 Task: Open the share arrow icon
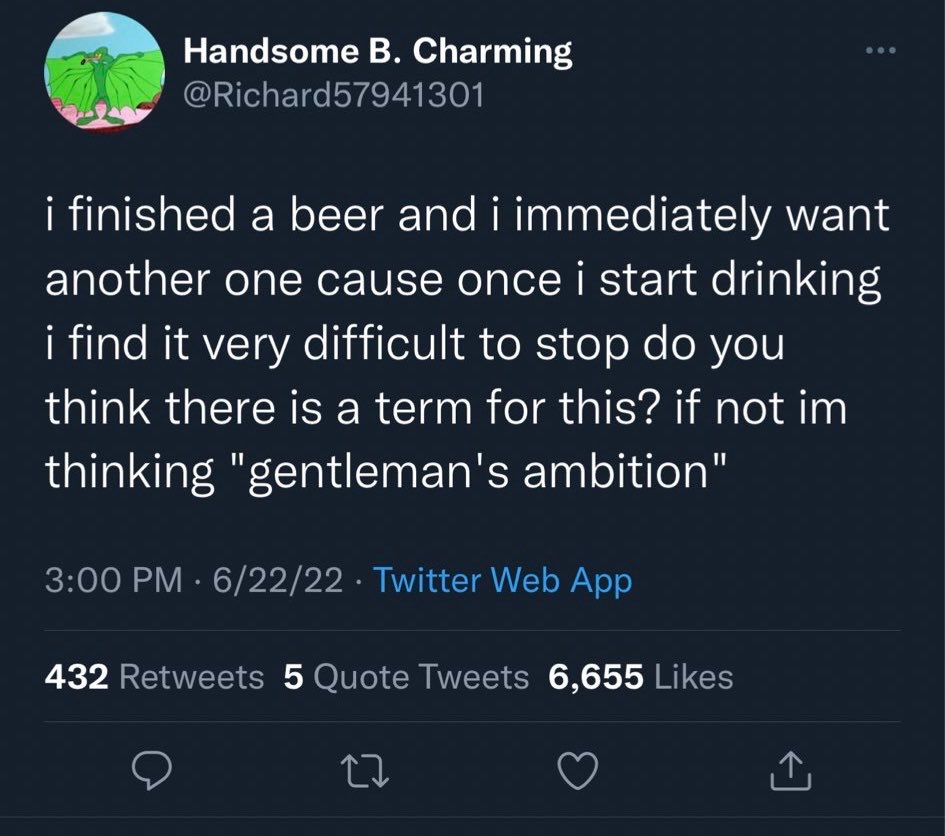[x=791, y=771]
